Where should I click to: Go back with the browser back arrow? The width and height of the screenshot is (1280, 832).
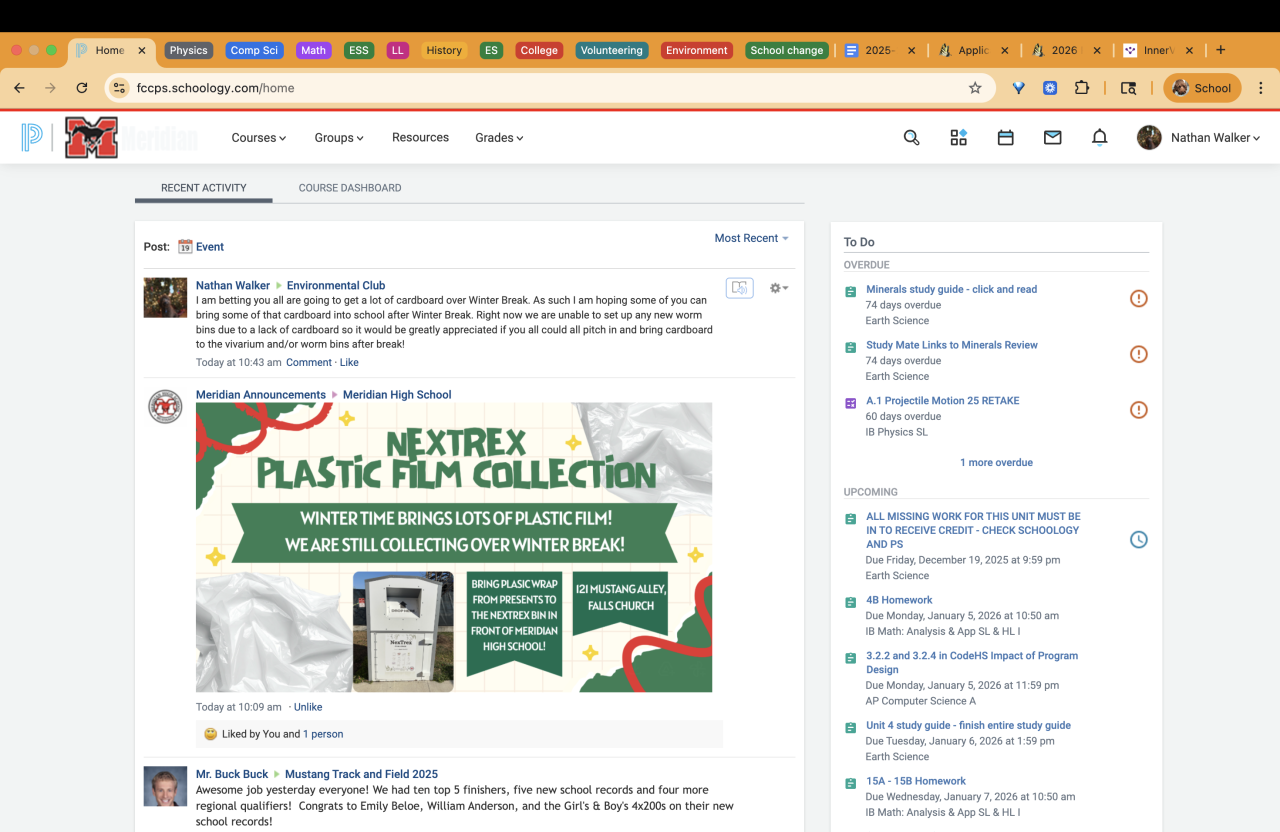[x=19, y=88]
